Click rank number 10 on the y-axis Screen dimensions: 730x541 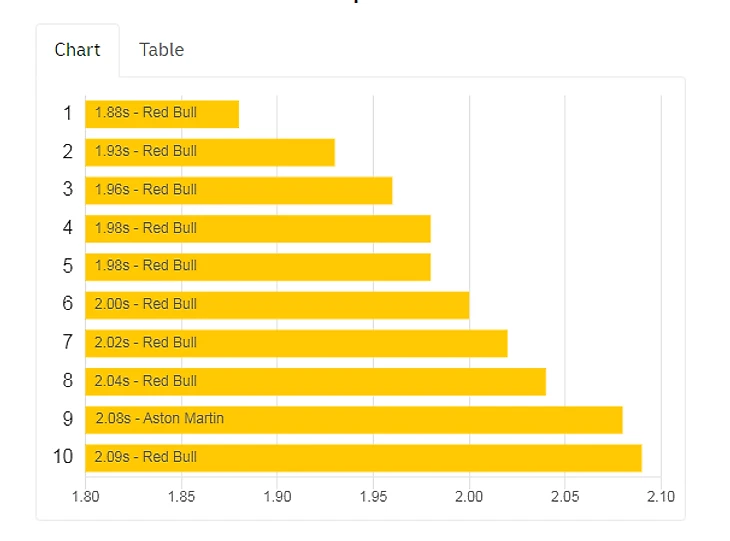pos(63,457)
